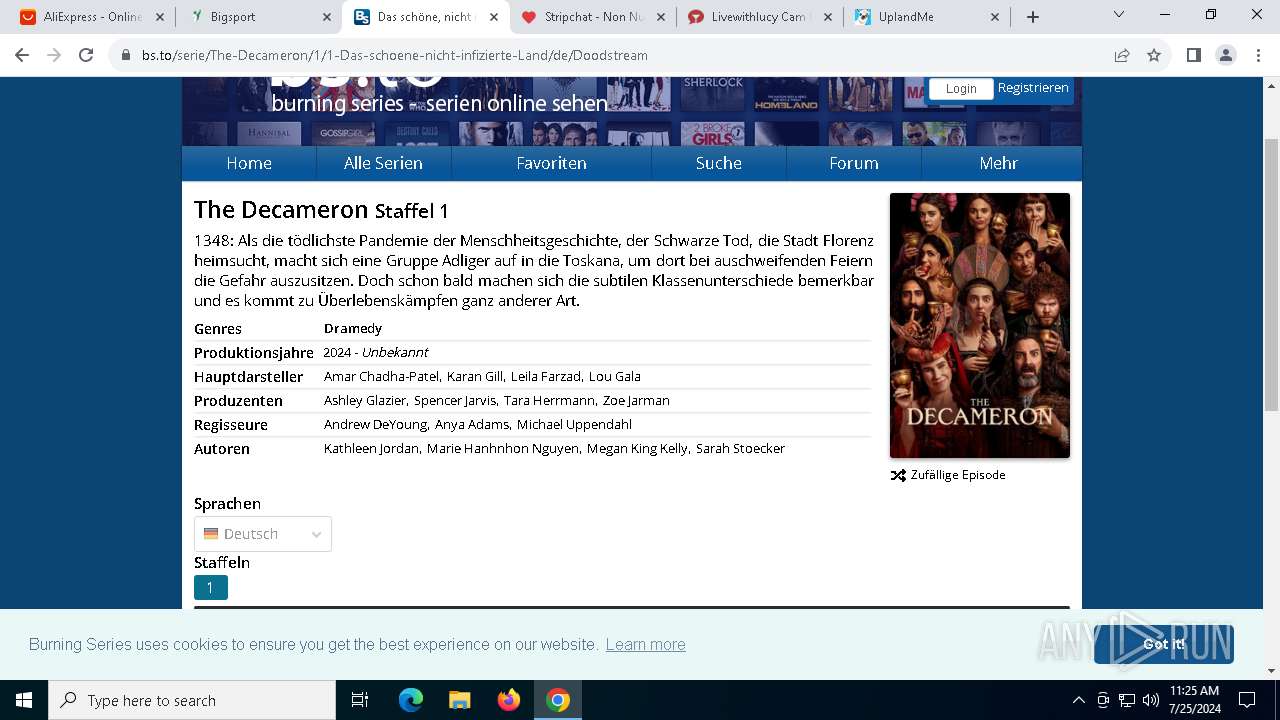Close the Livewithlucy Cam tab
Image resolution: width=1280 pixels, height=720 pixels.
pyautogui.click(x=828, y=17)
